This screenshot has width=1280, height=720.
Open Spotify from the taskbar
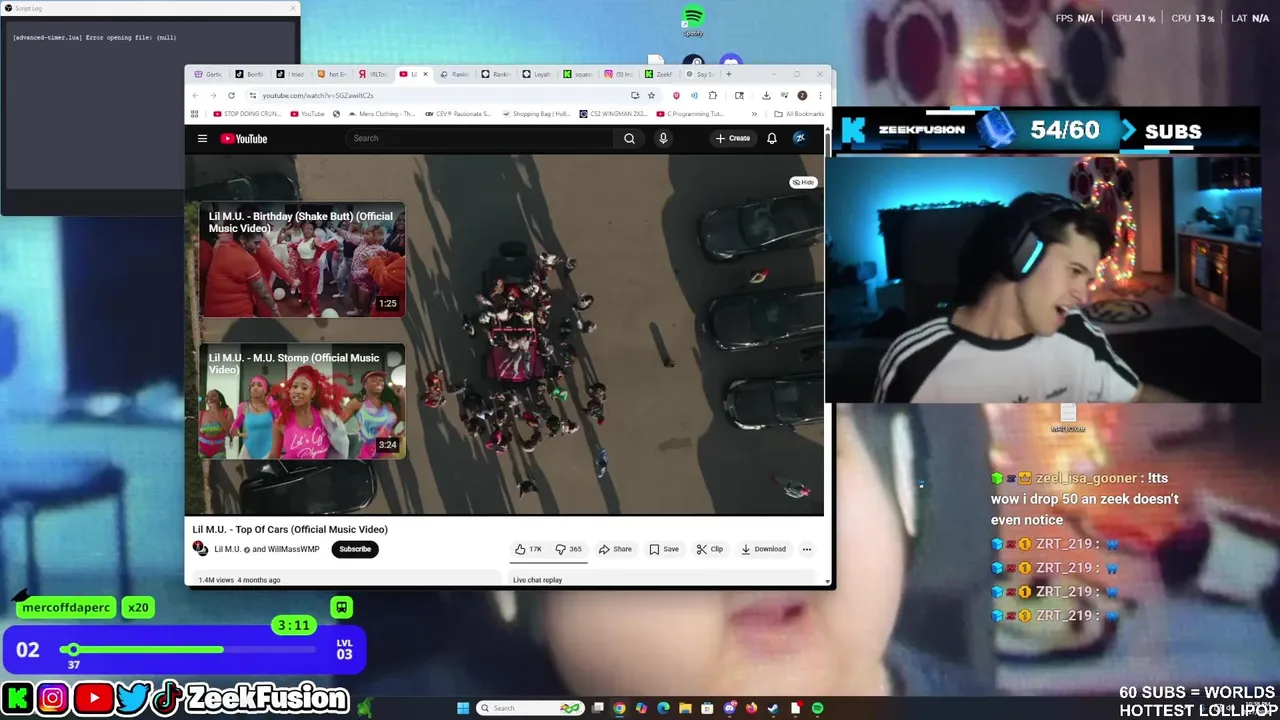click(817, 708)
